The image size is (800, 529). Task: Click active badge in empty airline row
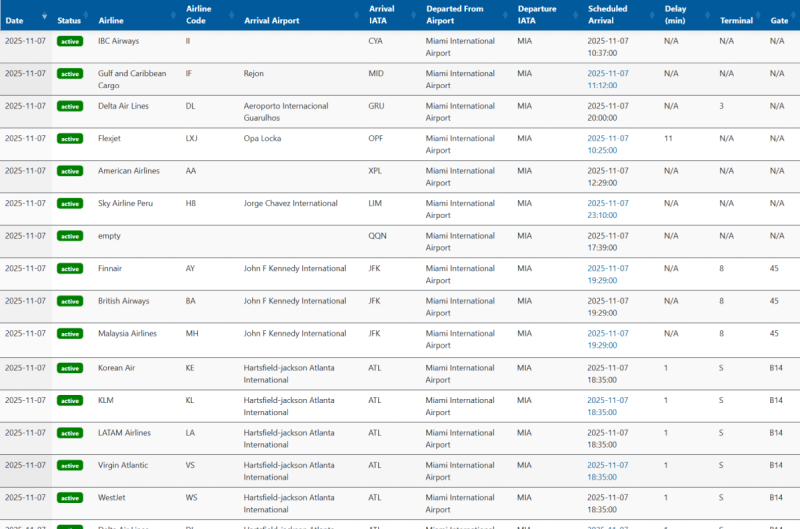point(70,236)
